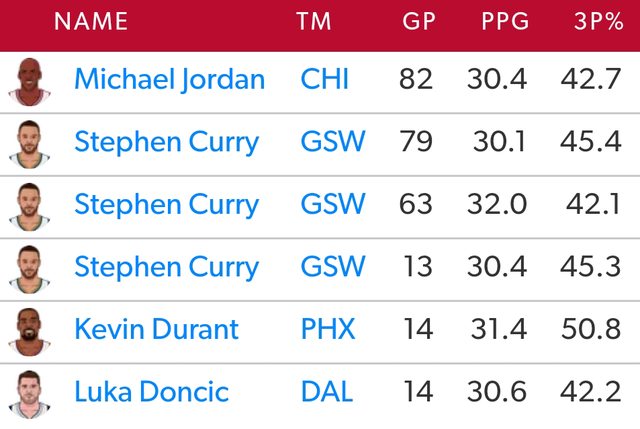This screenshot has height=429, width=640.
Task: Click Stephen Curry's headshot in the 63 GP row
Action: point(29,205)
